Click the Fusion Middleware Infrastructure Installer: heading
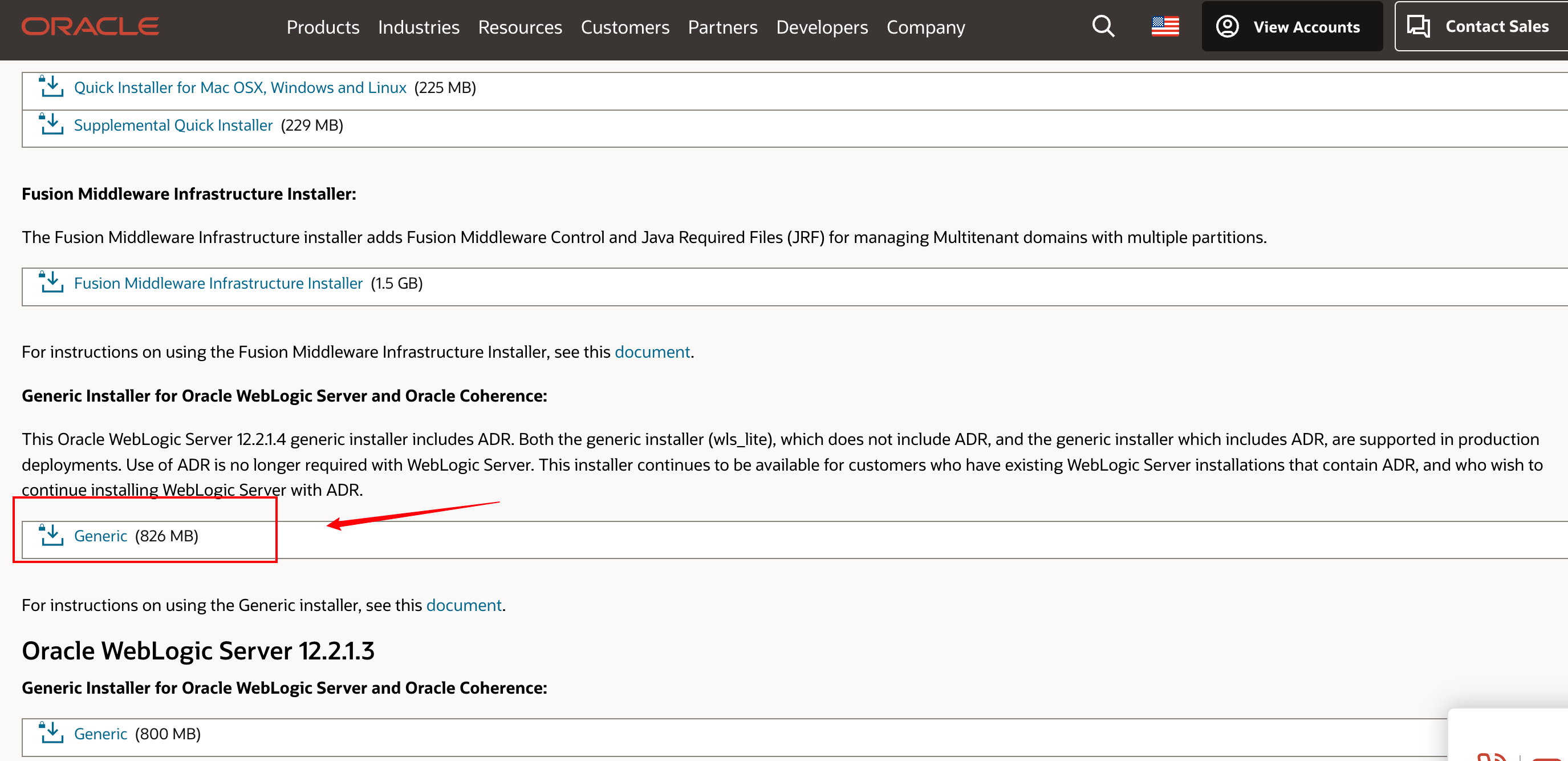The image size is (1568, 761). [x=189, y=193]
